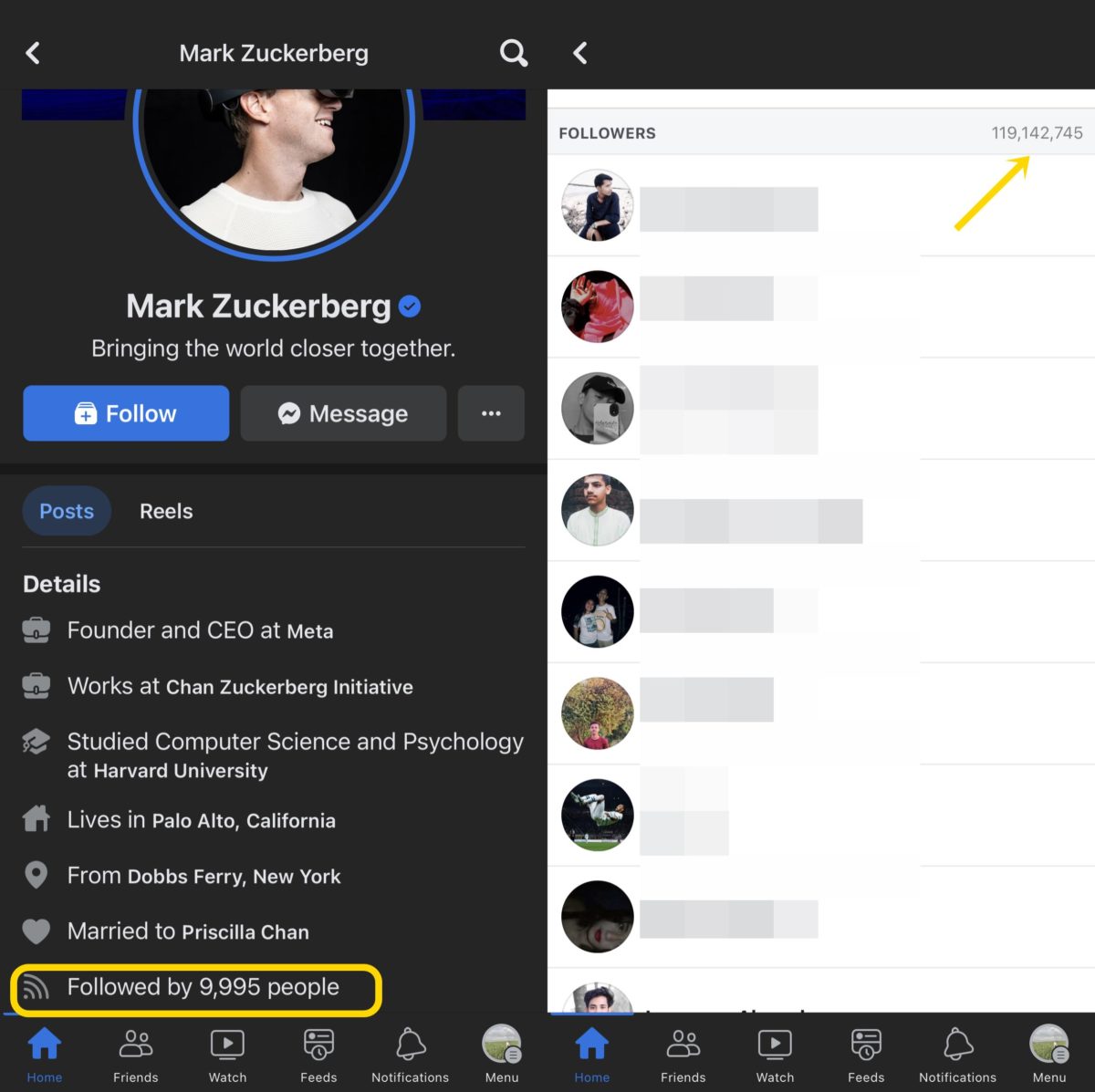Tap the Notifications bell on the profile screen
Image resolution: width=1095 pixels, height=1092 pixels.
[x=410, y=1054]
